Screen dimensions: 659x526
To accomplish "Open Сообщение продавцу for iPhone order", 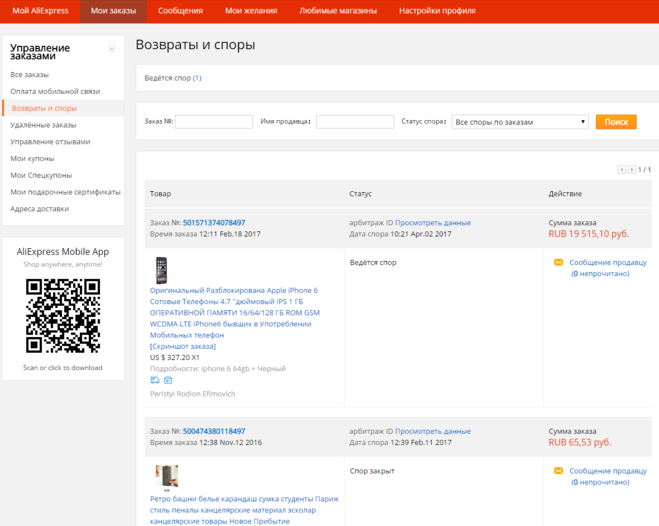I will [608, 262].
